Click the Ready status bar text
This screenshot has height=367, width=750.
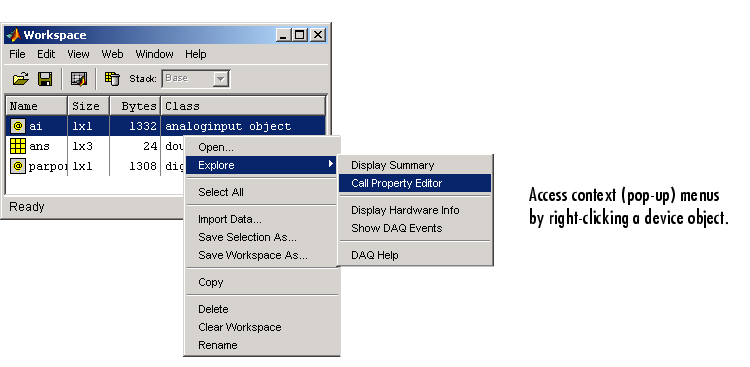pos(27,207)
